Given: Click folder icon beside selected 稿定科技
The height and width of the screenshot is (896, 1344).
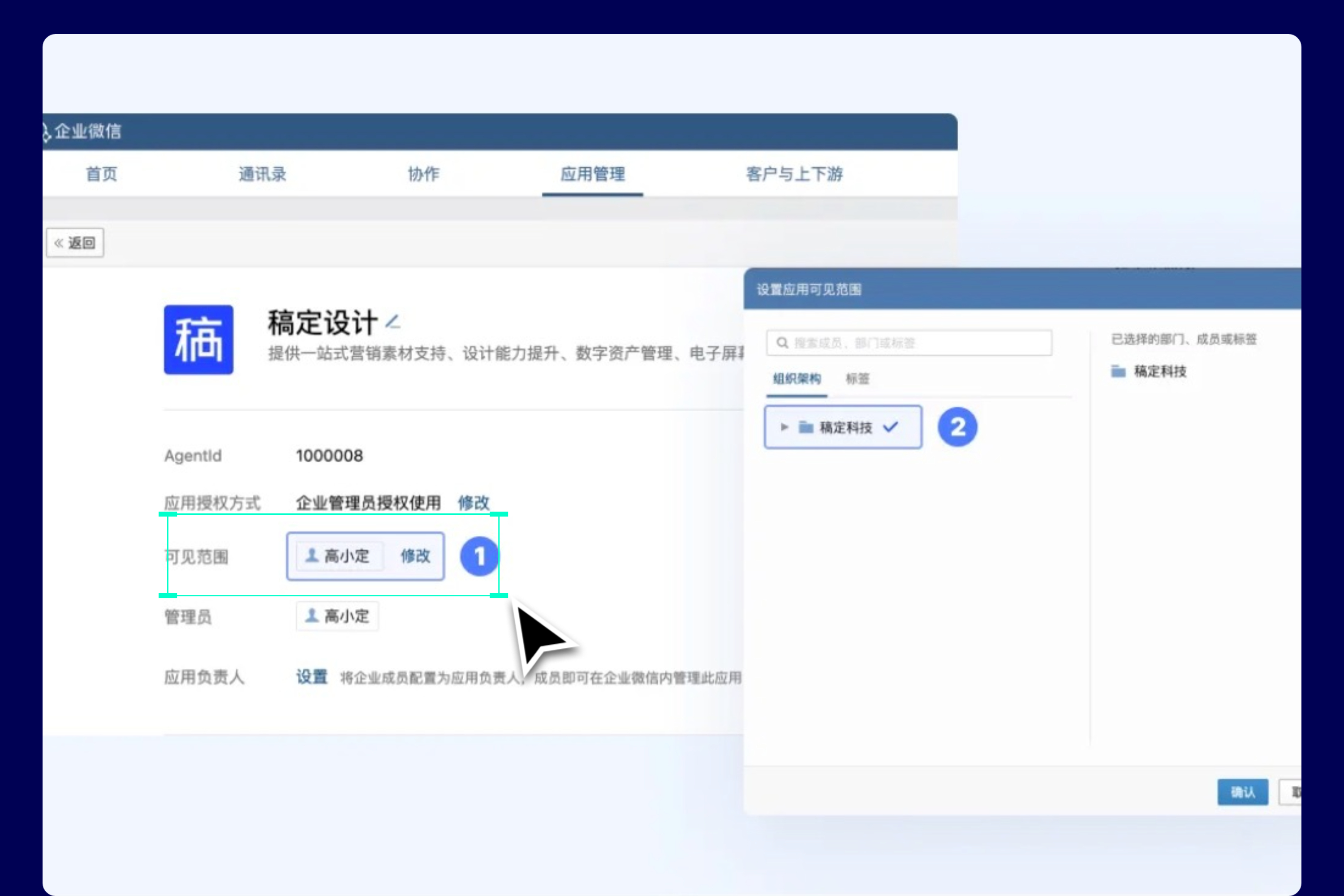Looking at the screenshot, I should 1118,371.
